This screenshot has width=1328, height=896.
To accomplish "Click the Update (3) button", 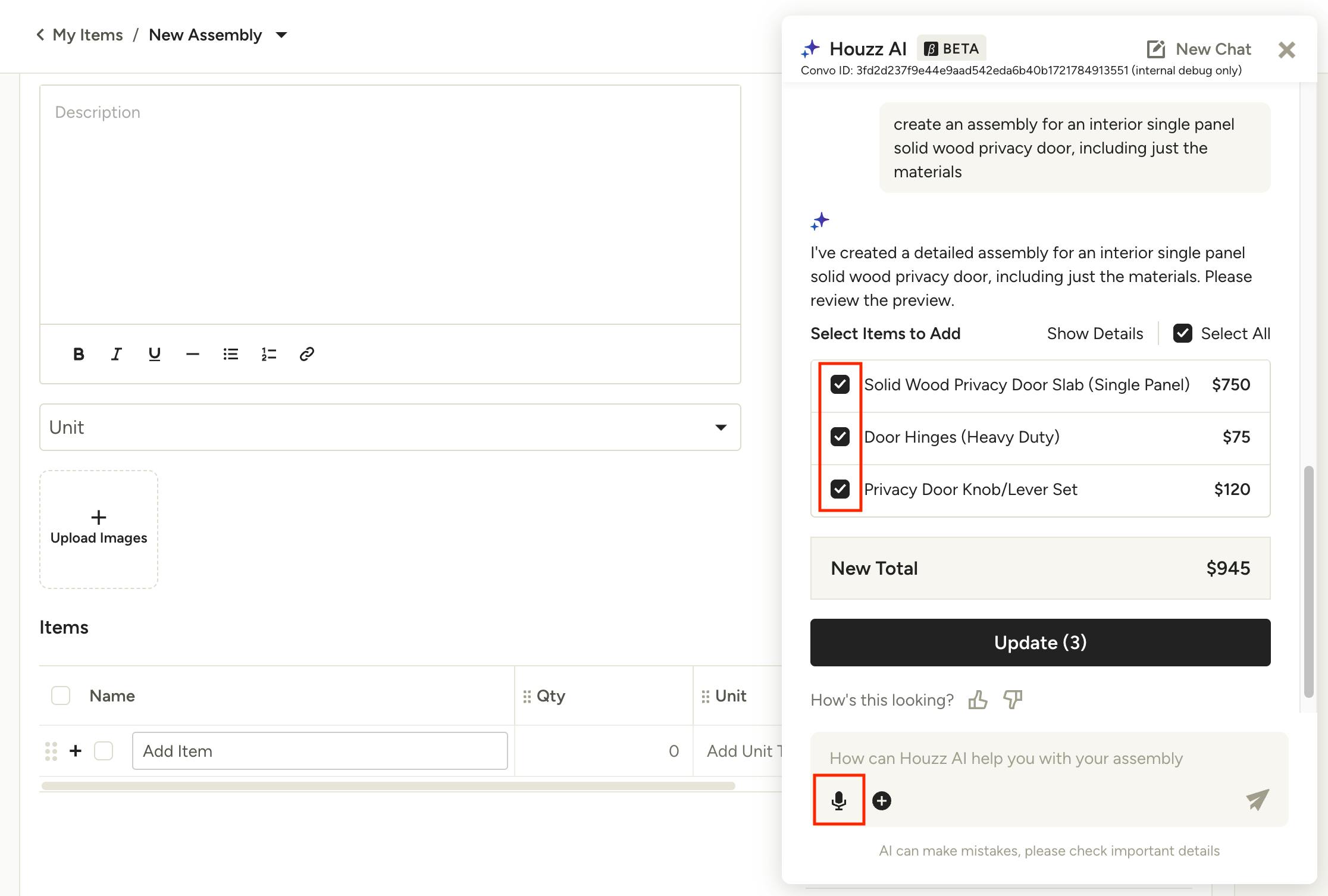I will point(1040,643).
